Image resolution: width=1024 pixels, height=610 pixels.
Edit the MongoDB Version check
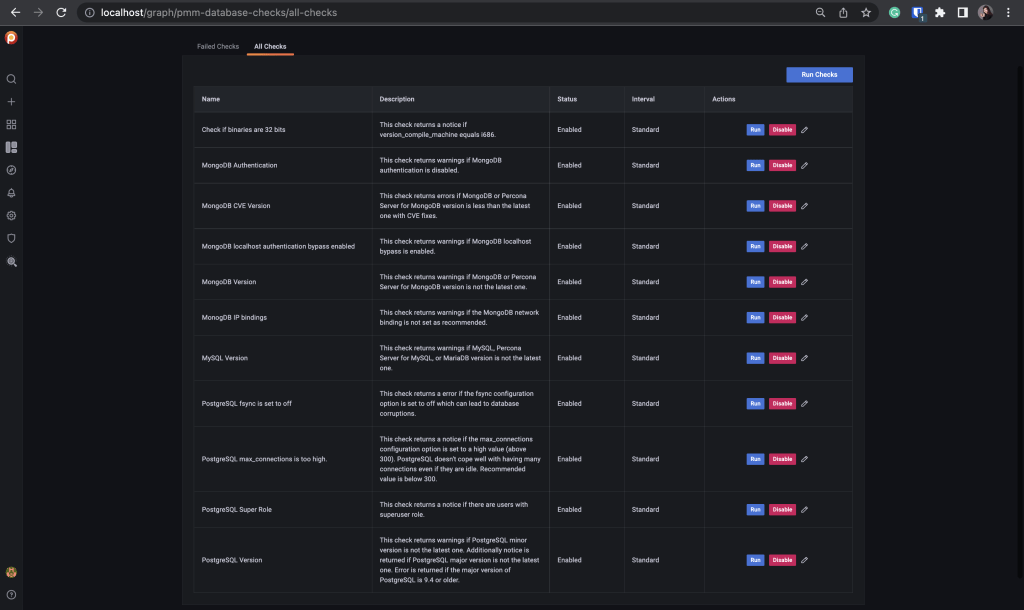[805, 282]
